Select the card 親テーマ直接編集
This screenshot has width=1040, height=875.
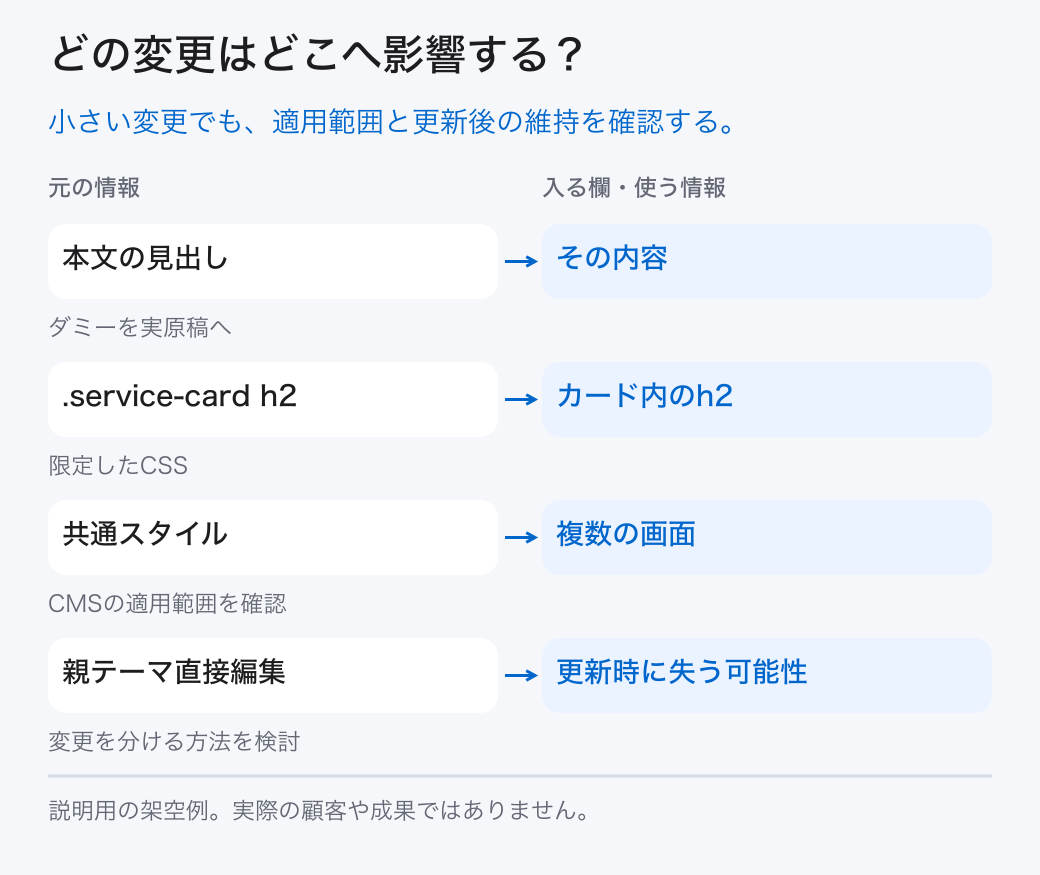[x=273, y=675]
